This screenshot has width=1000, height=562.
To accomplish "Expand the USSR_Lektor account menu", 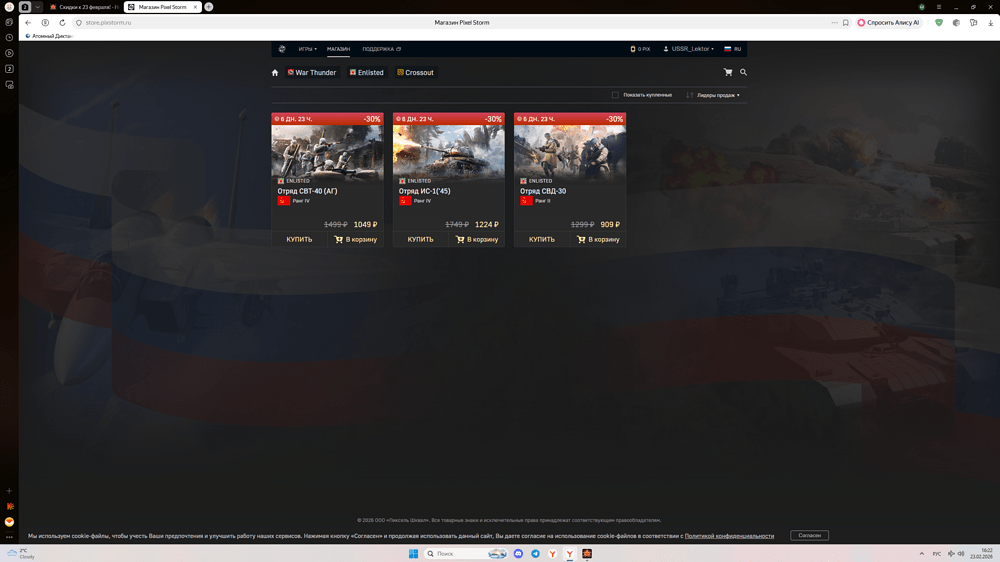I will pyautogui.click(x=690, y=49).
